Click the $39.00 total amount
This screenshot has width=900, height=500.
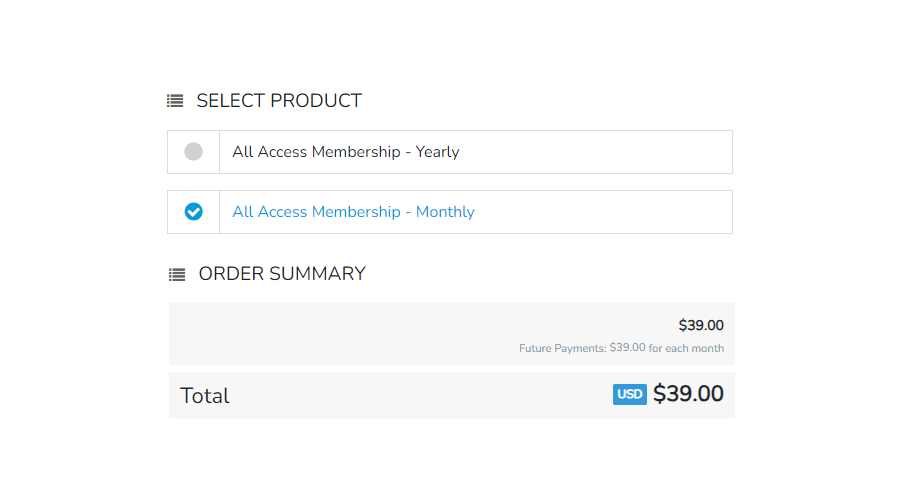pyautogui.click(x=688, y=394)
